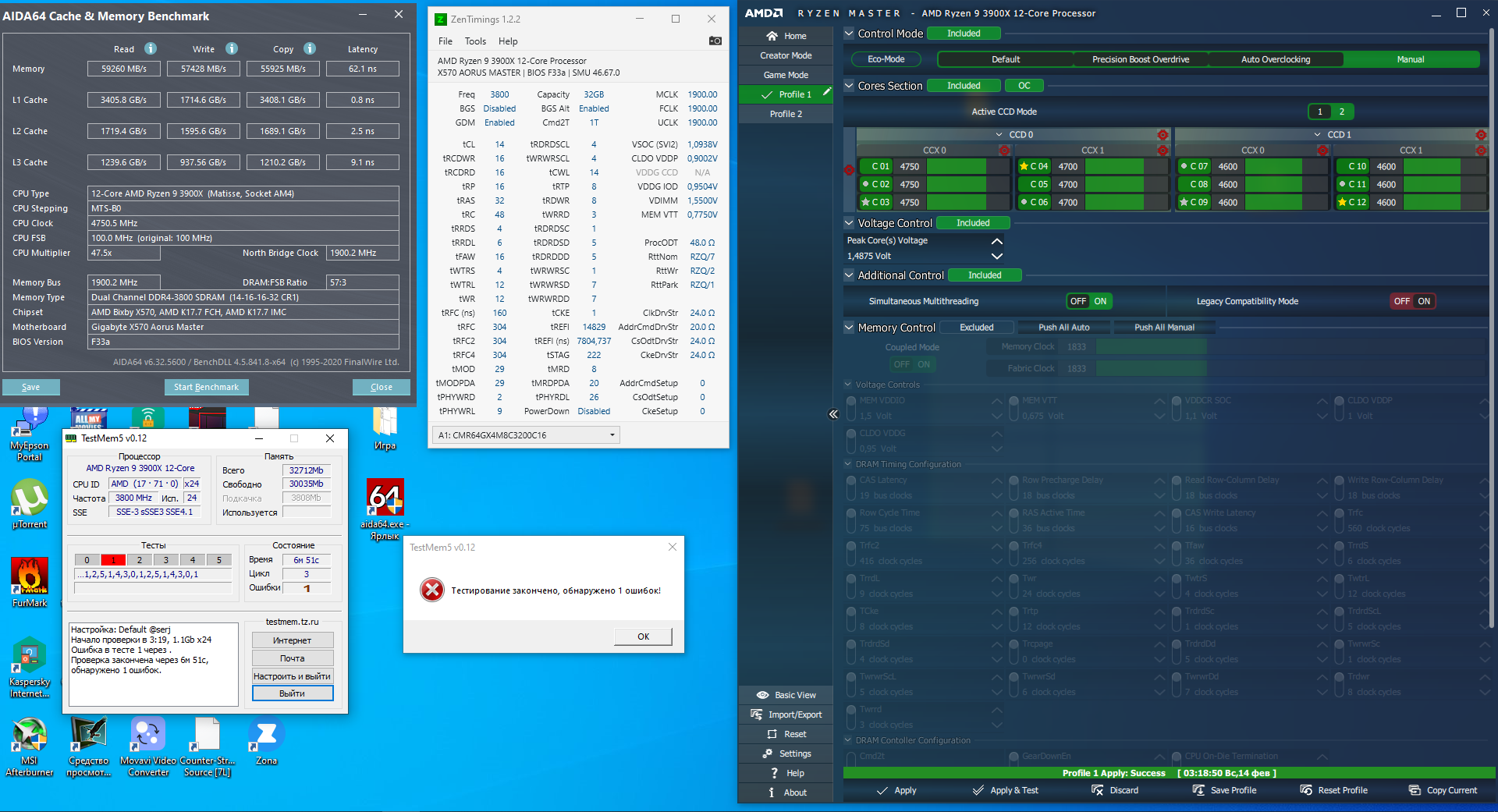Toggle the Cores Section OC switch
This screenshot has width=1498, height=812.
tap(1024, 86)
